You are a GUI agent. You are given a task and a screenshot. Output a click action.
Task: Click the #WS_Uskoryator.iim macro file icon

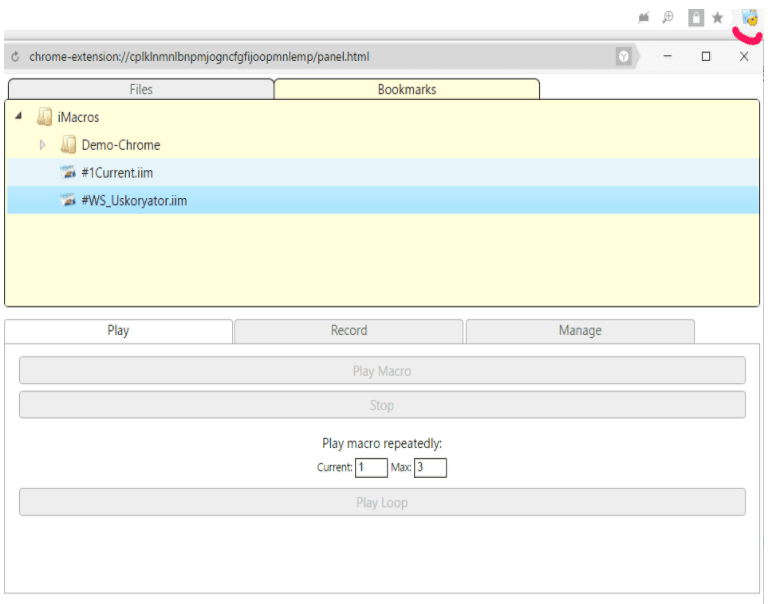(x=68, y=200)
